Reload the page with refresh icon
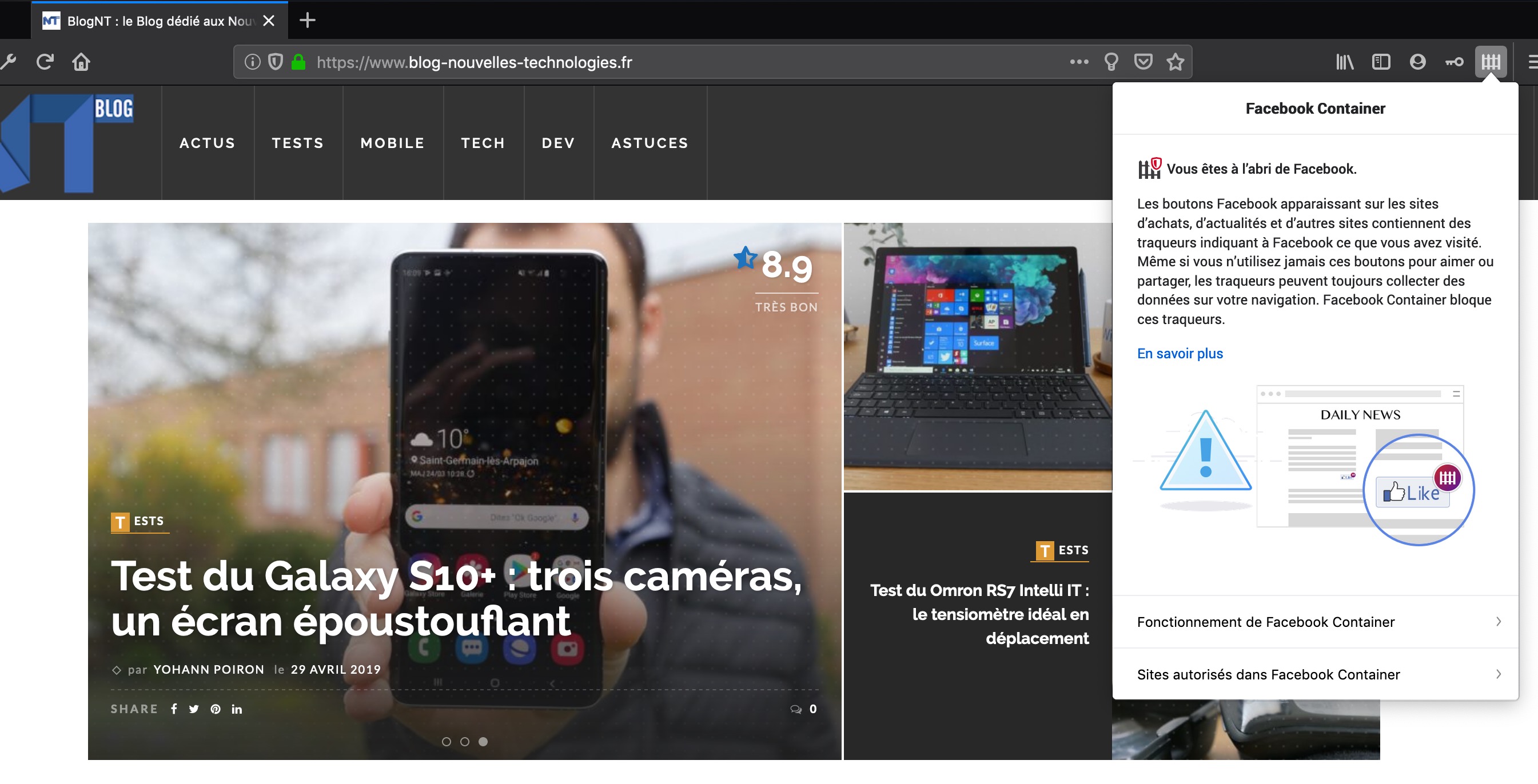This screenshot has width=1538, height=784. pos(45,62)
